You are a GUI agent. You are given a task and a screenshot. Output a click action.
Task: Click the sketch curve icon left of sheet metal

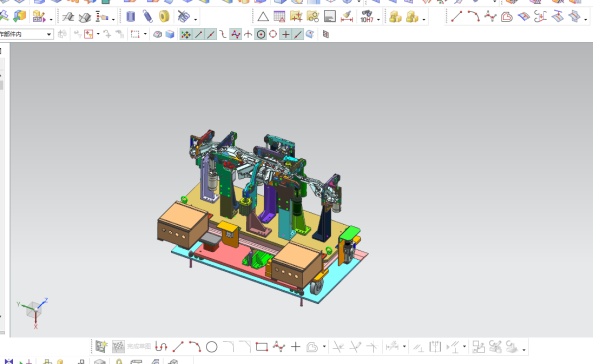(68, 17)
